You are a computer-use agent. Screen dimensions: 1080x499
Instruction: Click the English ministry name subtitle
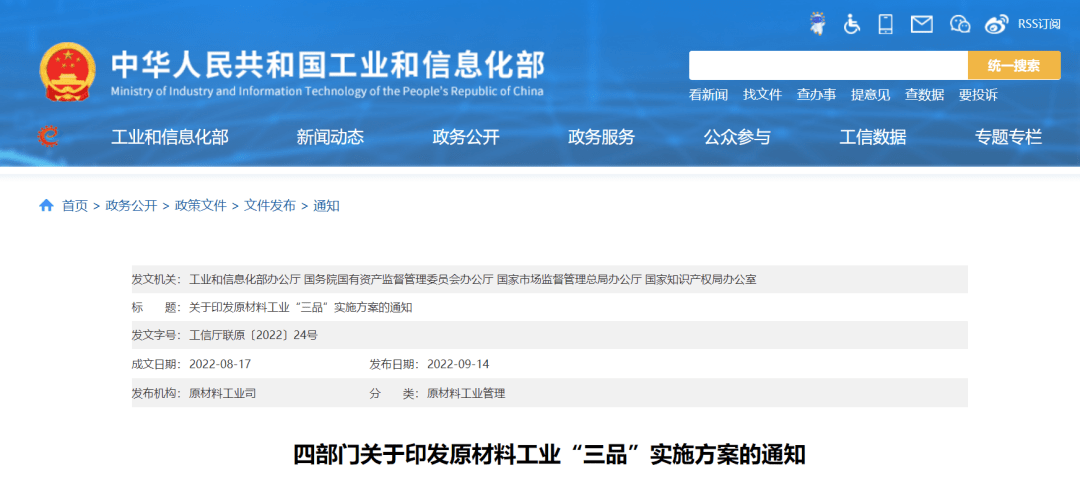coord(327,91)
